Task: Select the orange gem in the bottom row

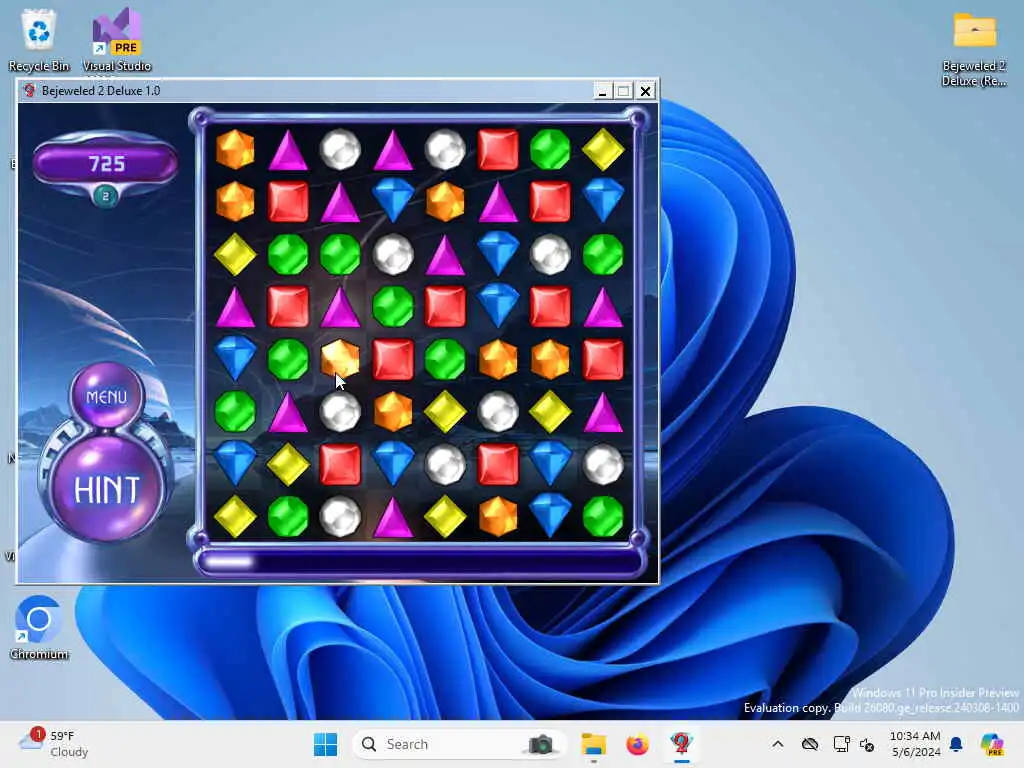Action: [498, 516]
